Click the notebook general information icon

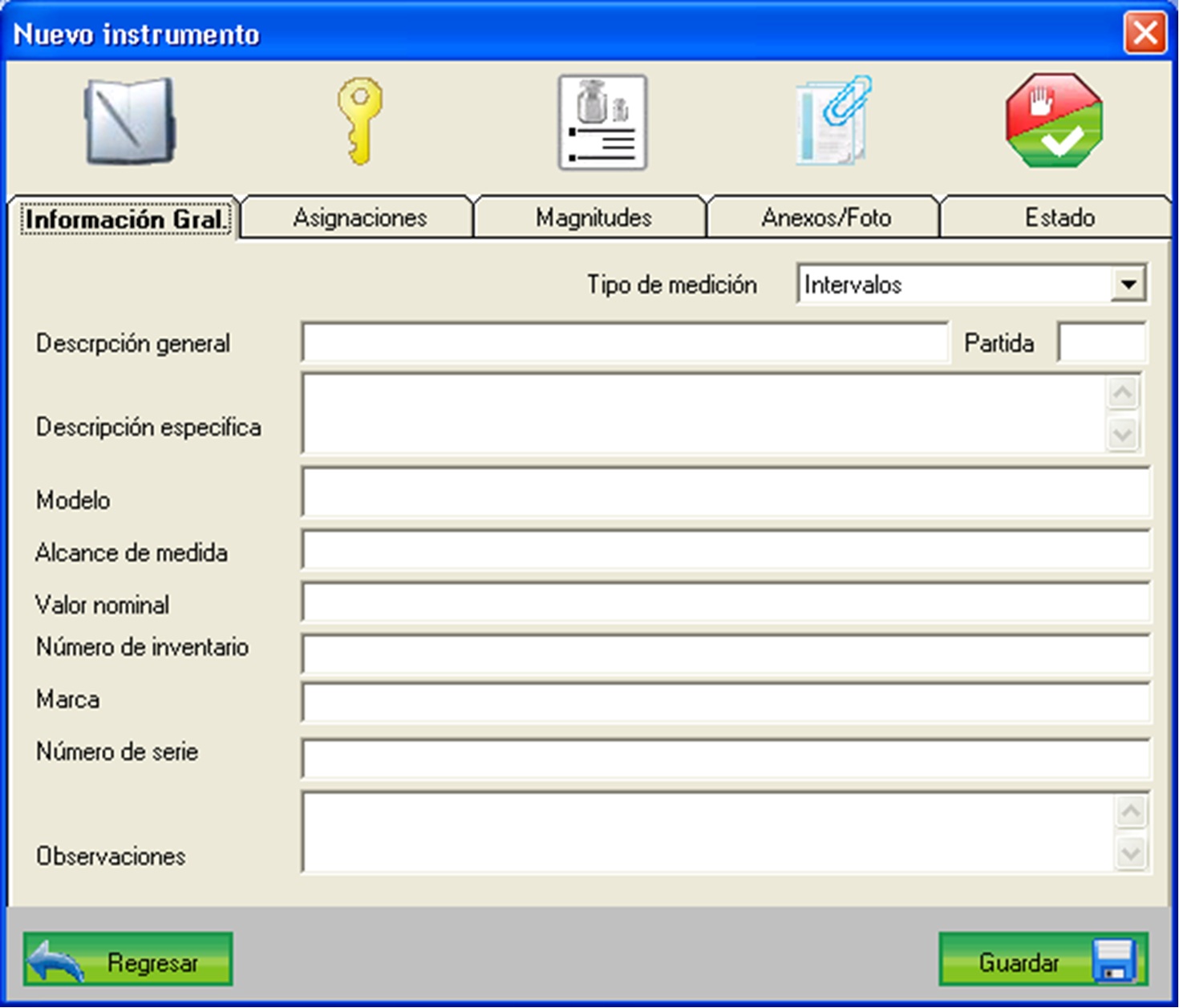(129, 122)
